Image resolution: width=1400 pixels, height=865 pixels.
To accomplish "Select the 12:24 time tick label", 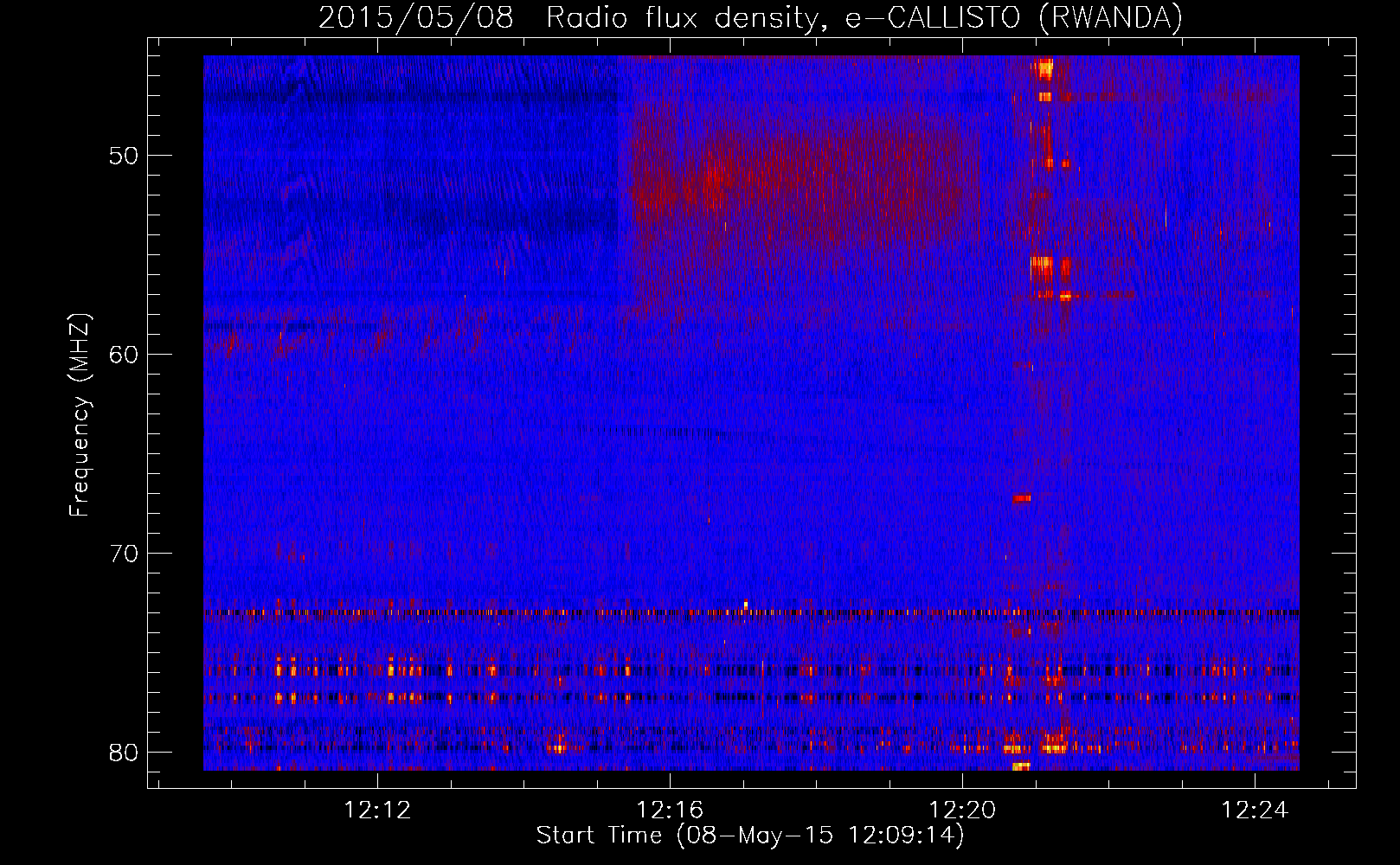I will click(1255, 811).
